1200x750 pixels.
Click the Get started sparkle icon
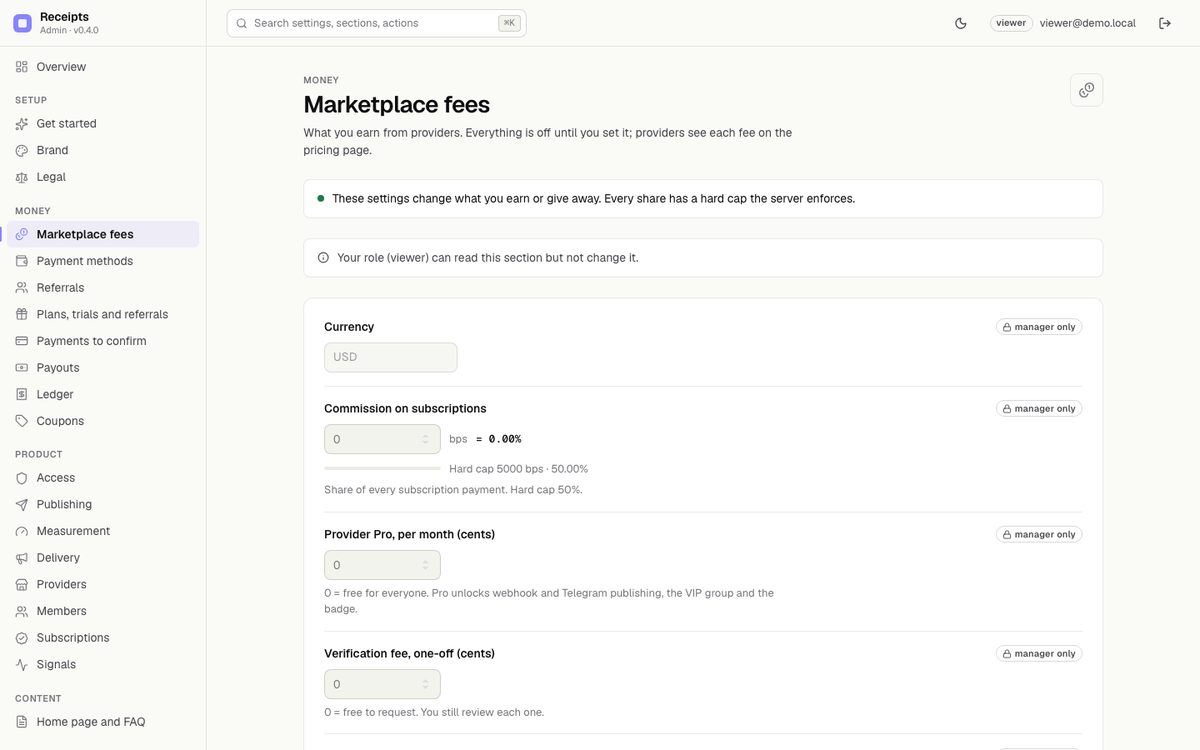(x=22, y=124)
